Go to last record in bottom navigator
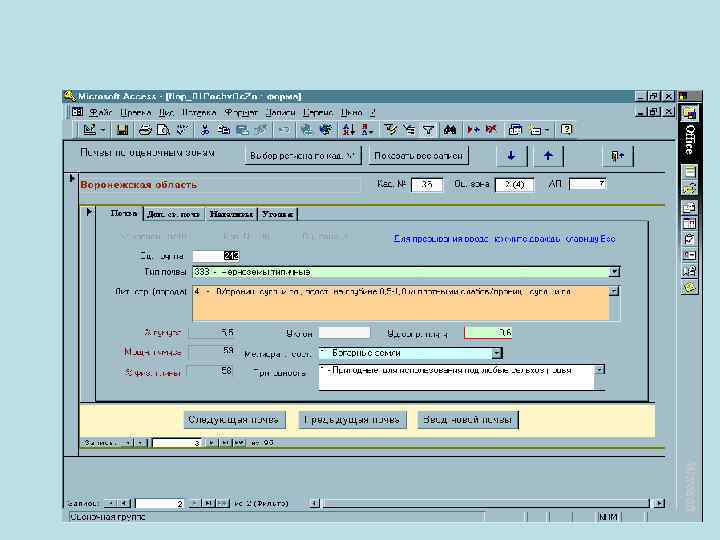 [209, 503]
